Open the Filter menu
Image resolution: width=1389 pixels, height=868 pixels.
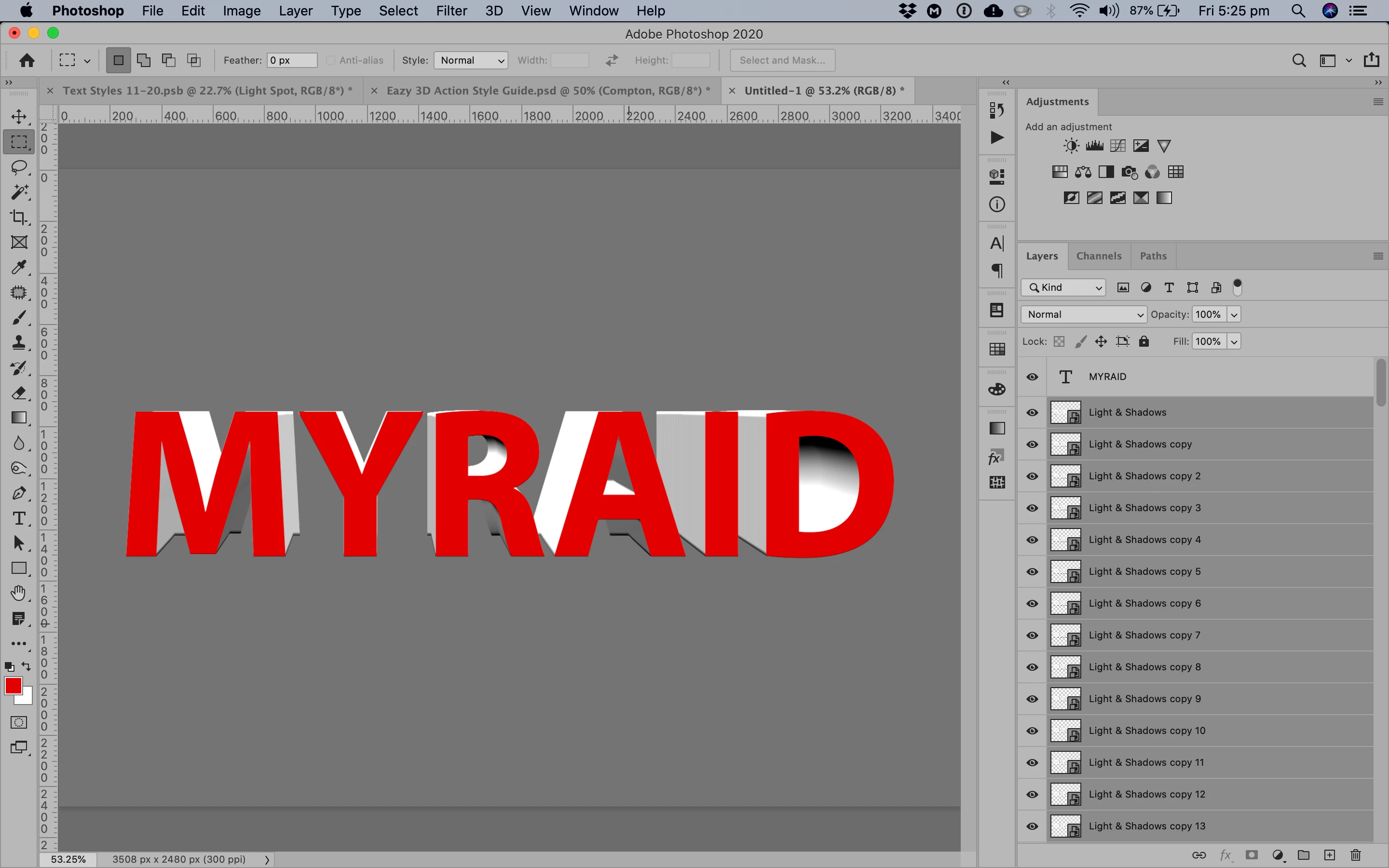point(451,11)
